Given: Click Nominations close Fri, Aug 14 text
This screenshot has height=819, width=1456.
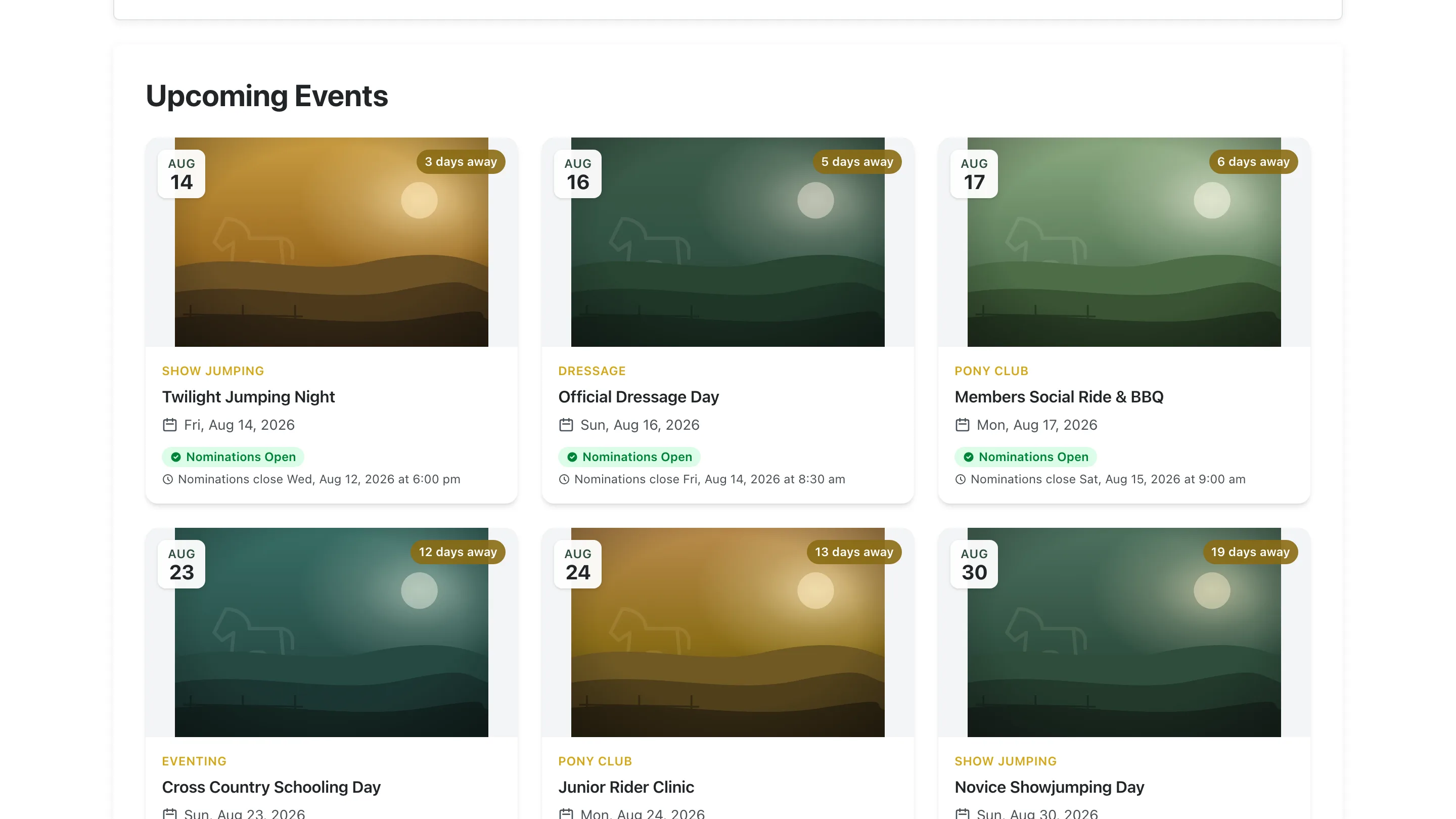Looking at the screenshot, I should click(x=709, y=479).
